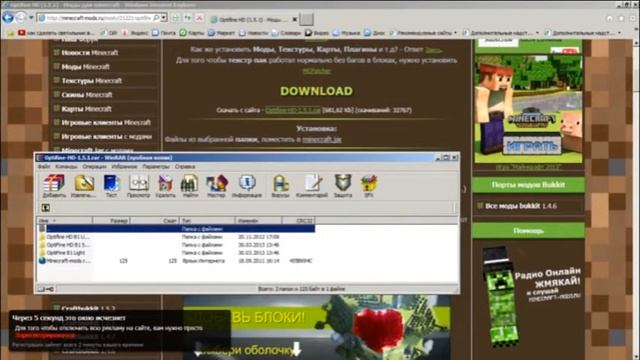Viewport: 640px width, 360px height.
Task: Sort archive list by Имя column
Action: (64, 220)
